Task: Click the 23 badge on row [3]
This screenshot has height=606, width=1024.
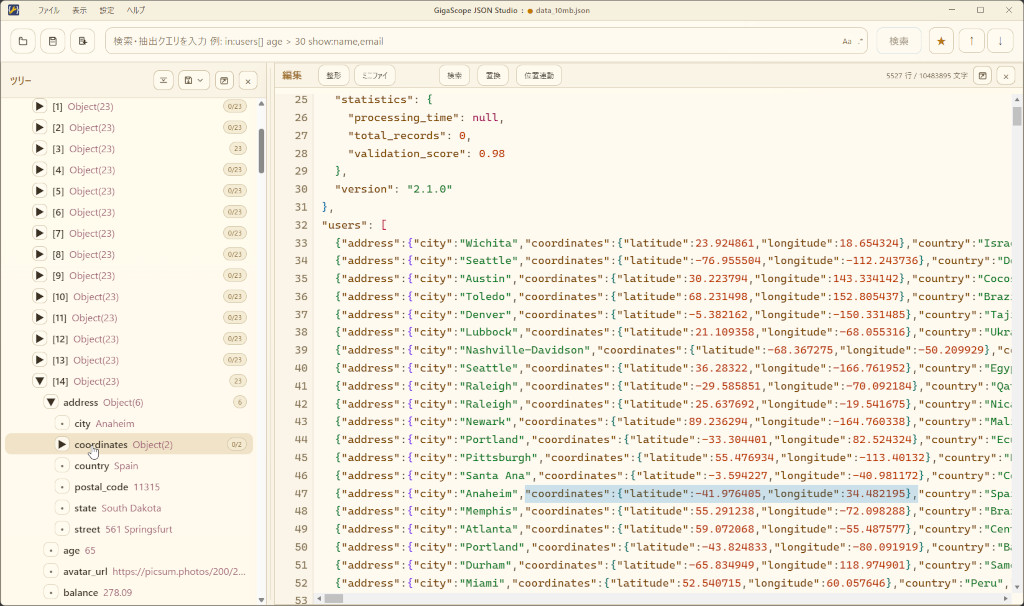Action: [238, 148]
